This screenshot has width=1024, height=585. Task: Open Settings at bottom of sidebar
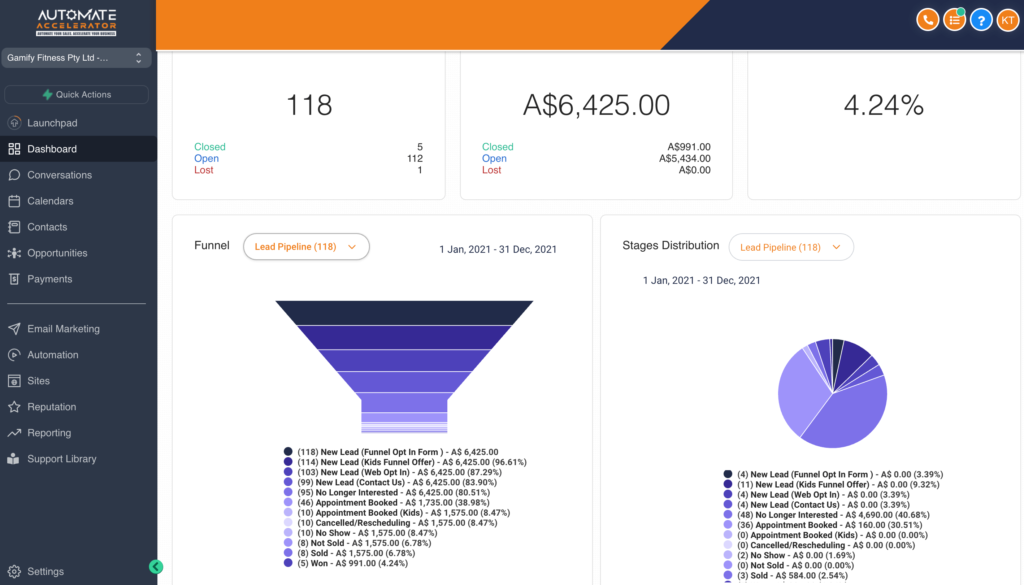click(45, 572)
